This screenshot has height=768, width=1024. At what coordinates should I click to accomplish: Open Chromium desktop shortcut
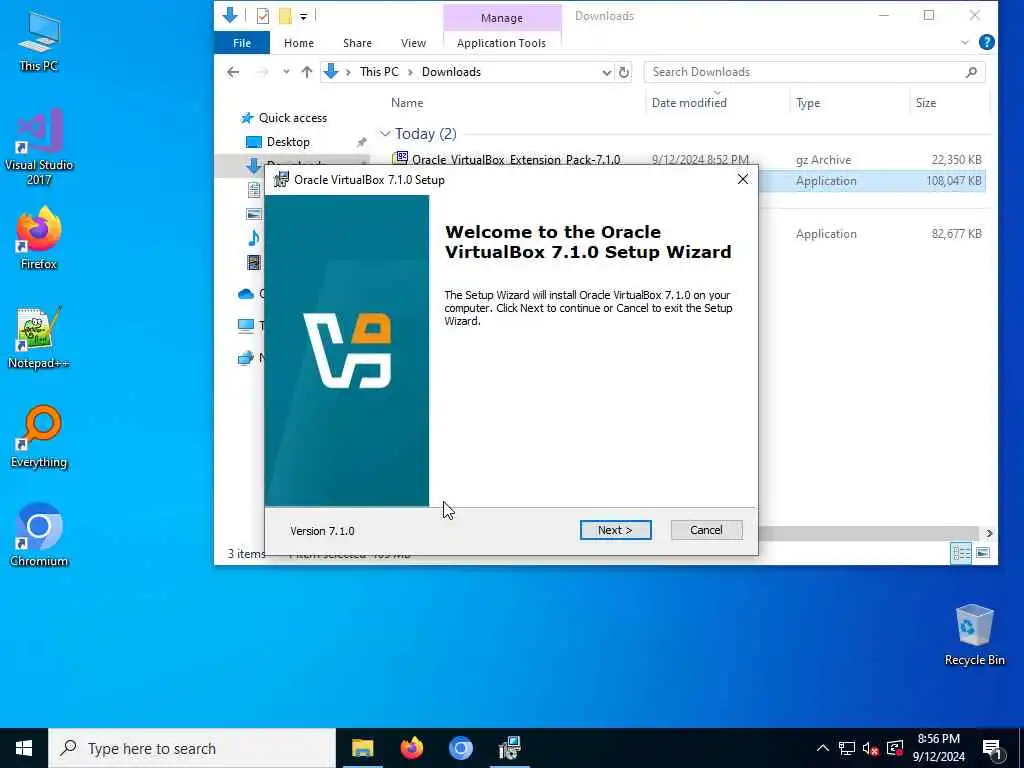coord(39,536)
